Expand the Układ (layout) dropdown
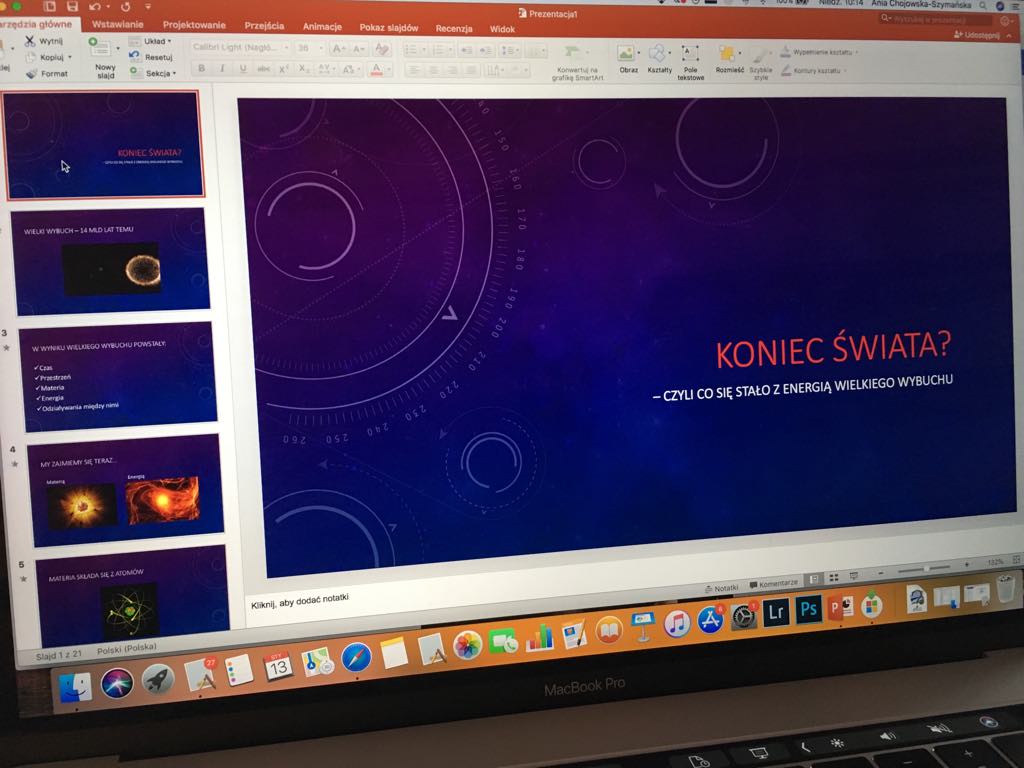1024x768 pixels. tap(157, 42)
